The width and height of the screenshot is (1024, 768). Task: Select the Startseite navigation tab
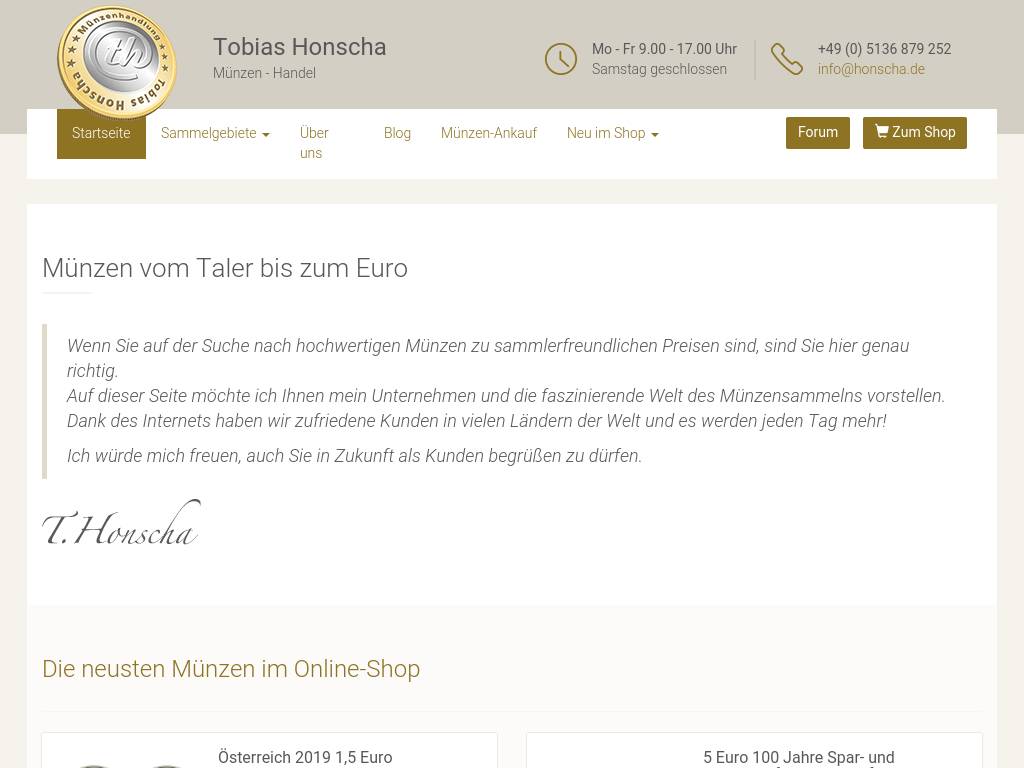pos(101,133)
